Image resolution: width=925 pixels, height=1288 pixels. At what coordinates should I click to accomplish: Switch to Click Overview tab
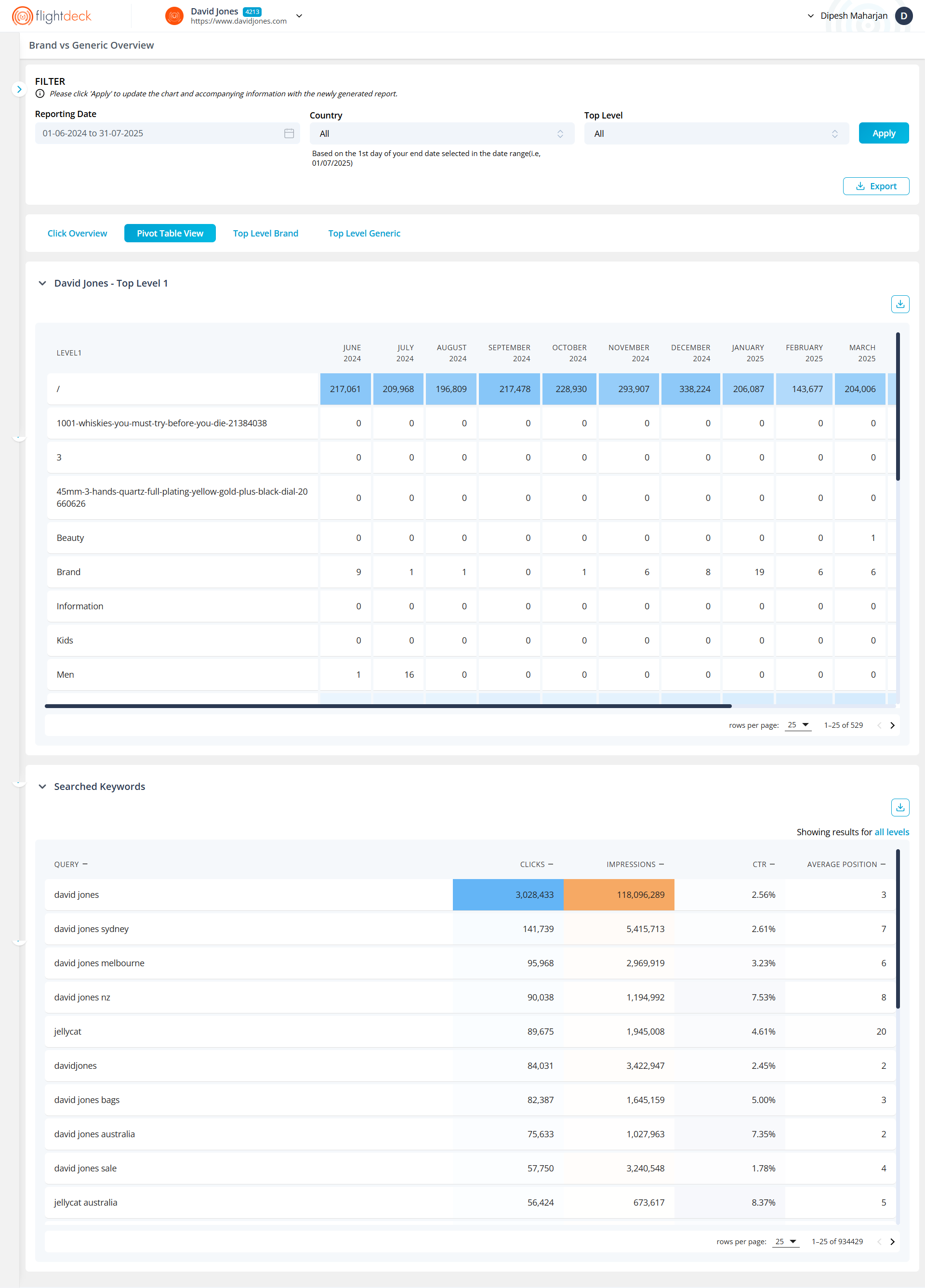tap(77, 234)
